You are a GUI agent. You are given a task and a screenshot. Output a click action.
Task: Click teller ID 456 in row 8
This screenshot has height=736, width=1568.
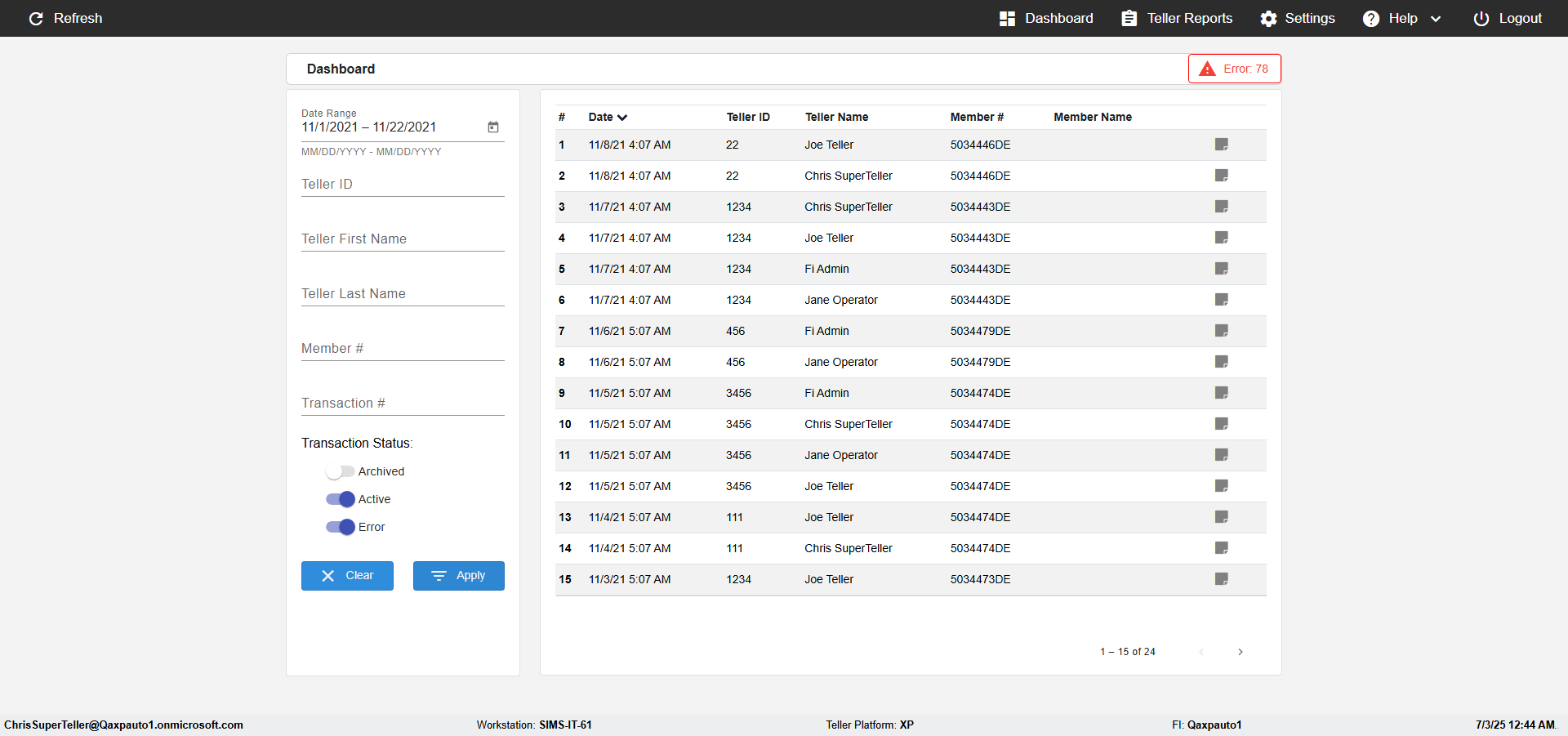coord(735,362)
